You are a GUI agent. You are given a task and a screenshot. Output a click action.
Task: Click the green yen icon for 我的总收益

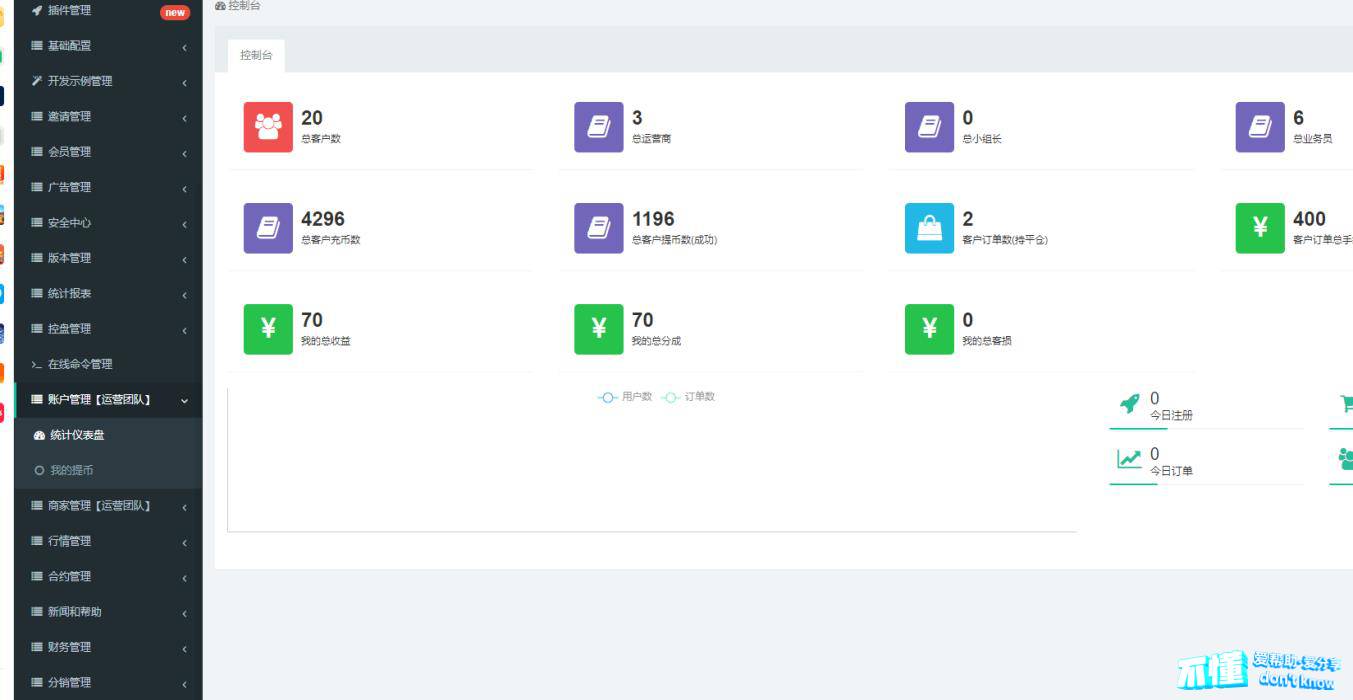[x=268, y=329]
